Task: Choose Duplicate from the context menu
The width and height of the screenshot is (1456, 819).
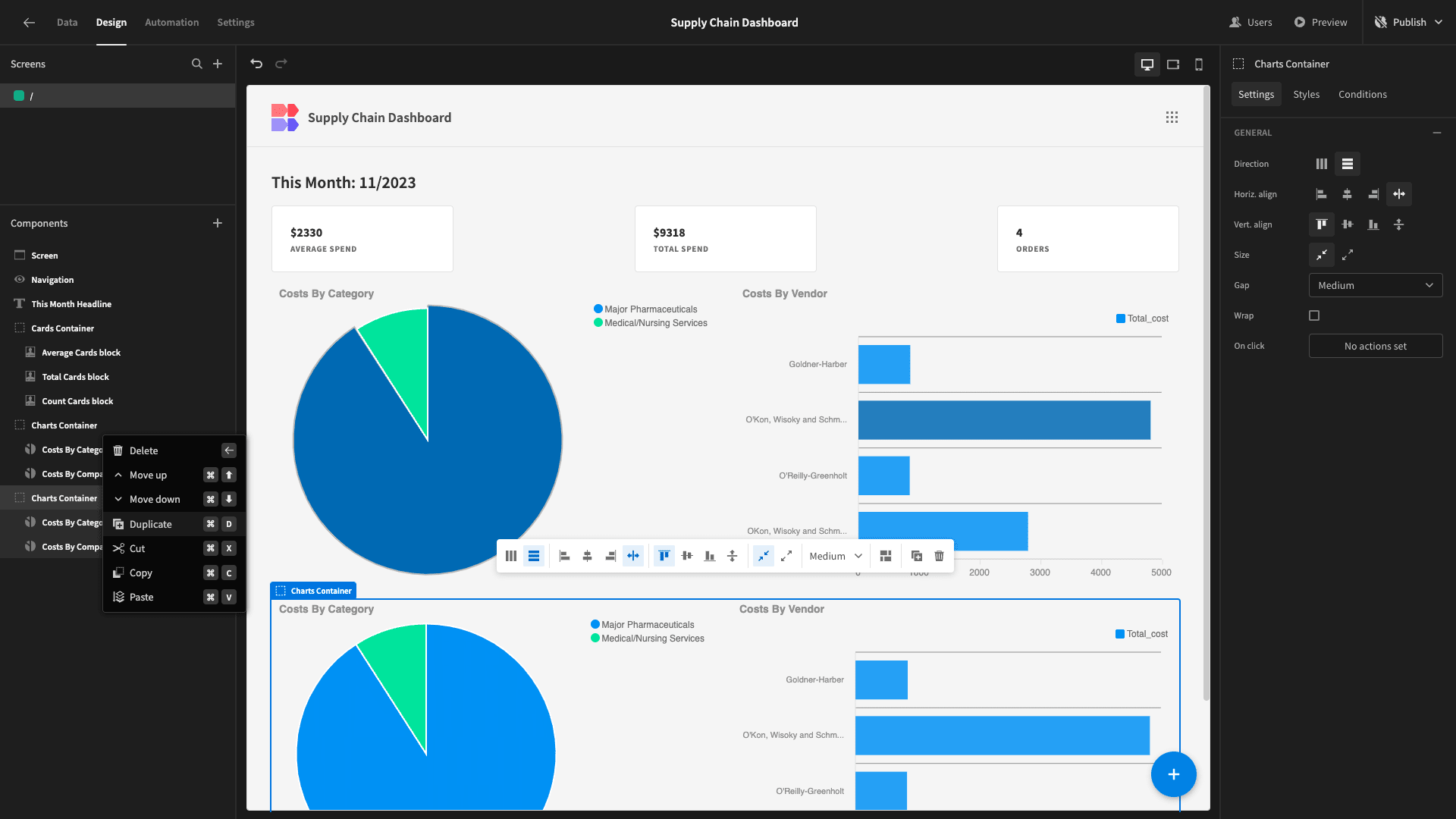Action: click(174, 524)
